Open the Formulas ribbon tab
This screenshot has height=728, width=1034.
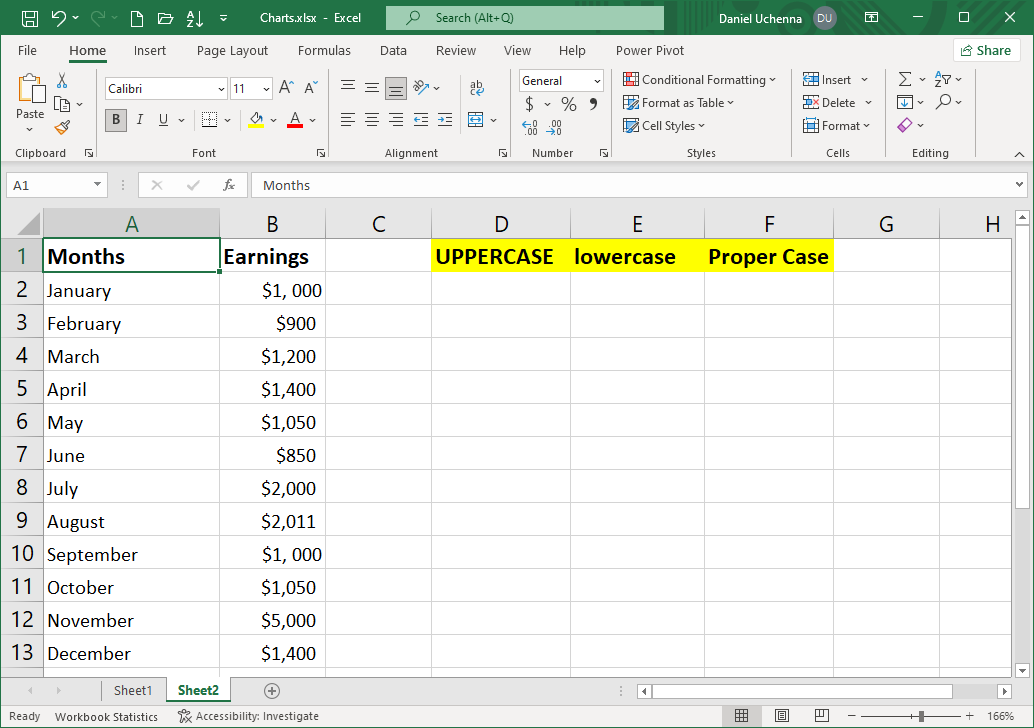point(324,51)
